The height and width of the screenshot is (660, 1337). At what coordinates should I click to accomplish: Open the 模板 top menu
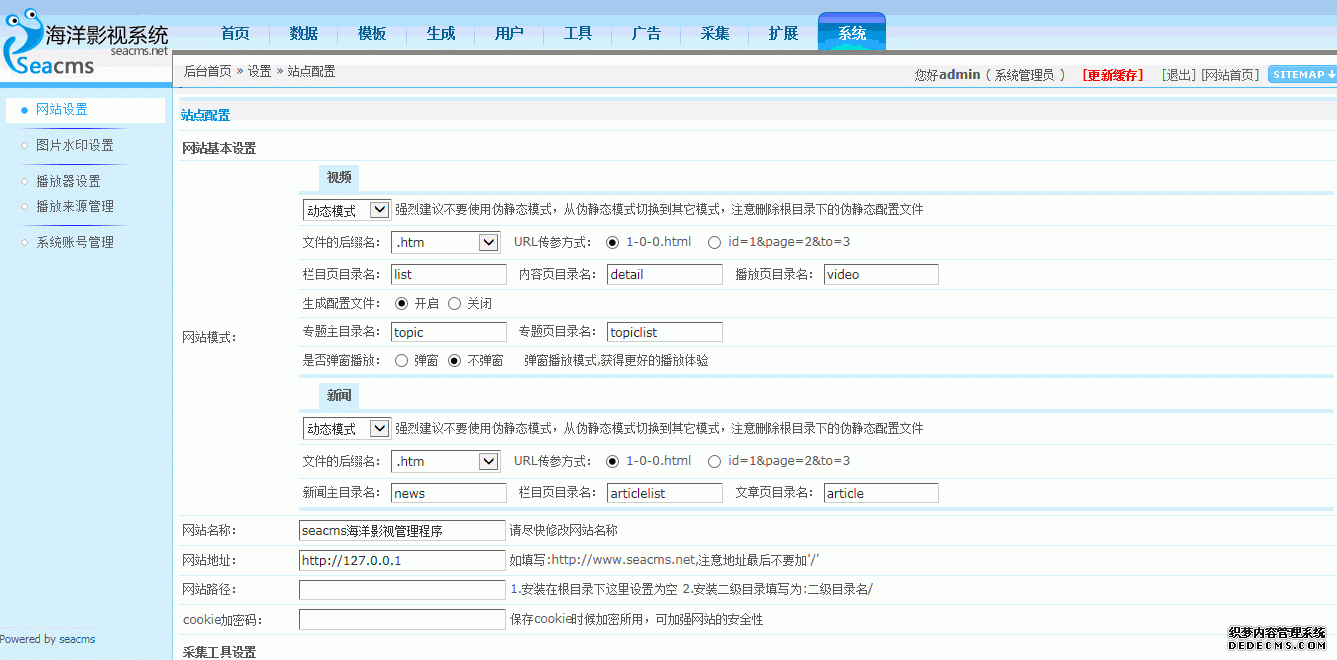(x=372, y=34)
